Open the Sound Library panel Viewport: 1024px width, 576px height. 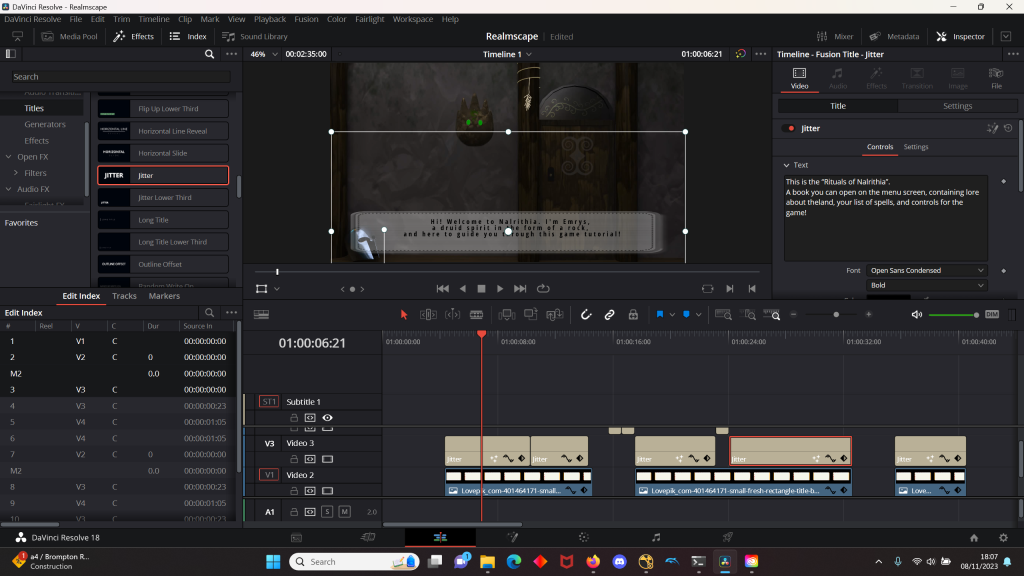click(x=255, y=37)
